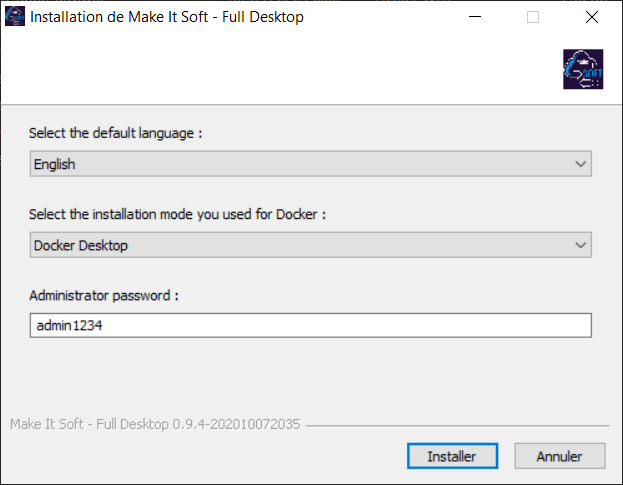Viewport: 623px width, 485px height.
Task: Close the installer window
Action: coord(592,17)
